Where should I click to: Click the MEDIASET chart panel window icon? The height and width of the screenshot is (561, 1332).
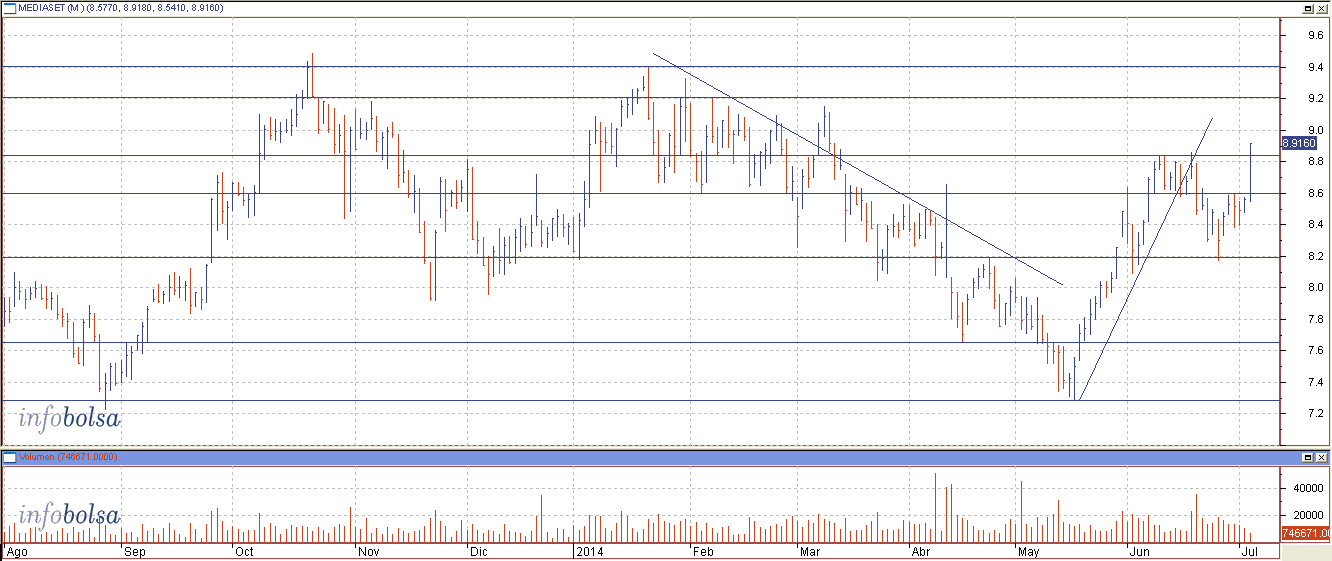pos(8,7)
